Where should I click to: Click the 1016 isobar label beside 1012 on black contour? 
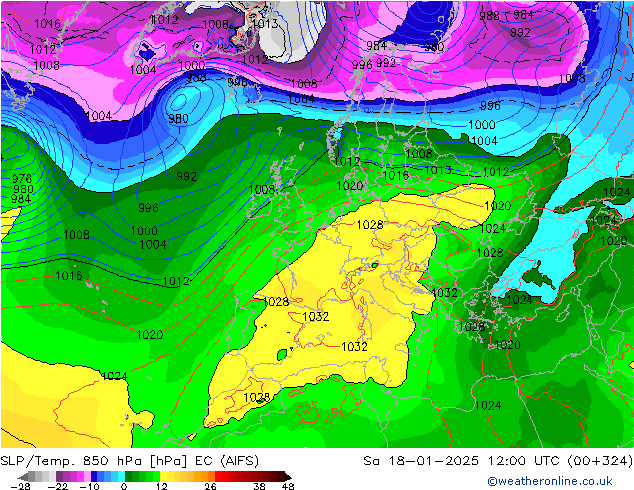tap(69, 276)
